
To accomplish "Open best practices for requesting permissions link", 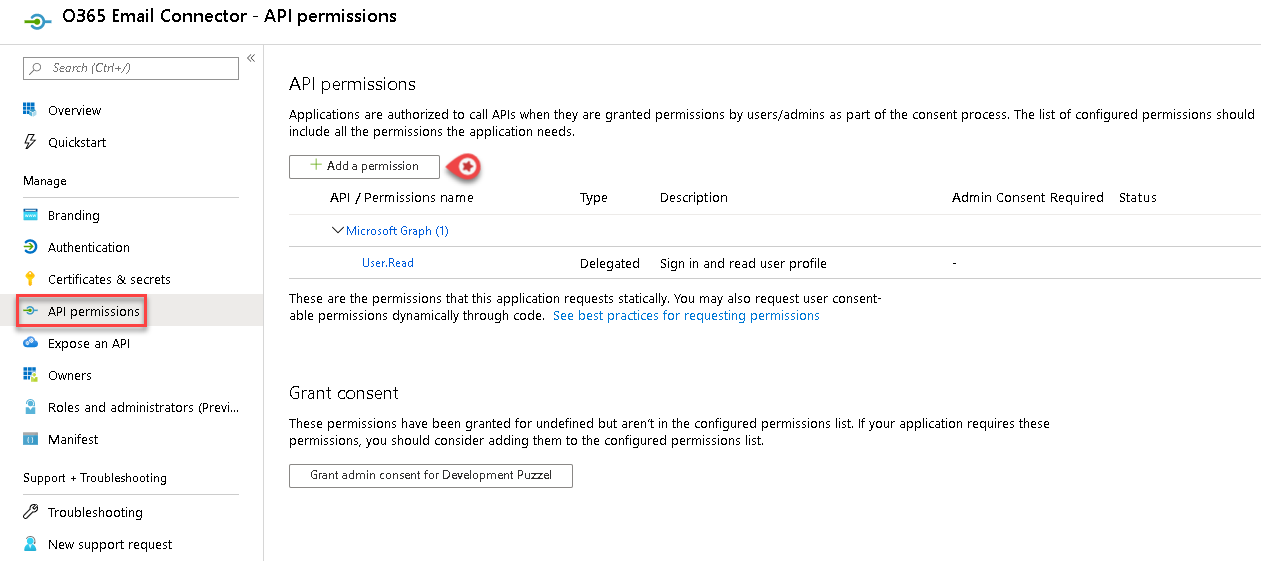I will pyautogui.click(x=686, y=315).
